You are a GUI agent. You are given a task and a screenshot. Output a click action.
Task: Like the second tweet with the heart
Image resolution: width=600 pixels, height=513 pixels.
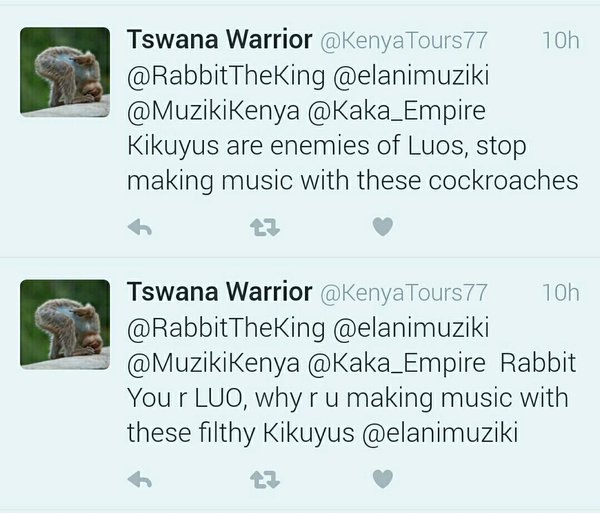tap(382, 480)
